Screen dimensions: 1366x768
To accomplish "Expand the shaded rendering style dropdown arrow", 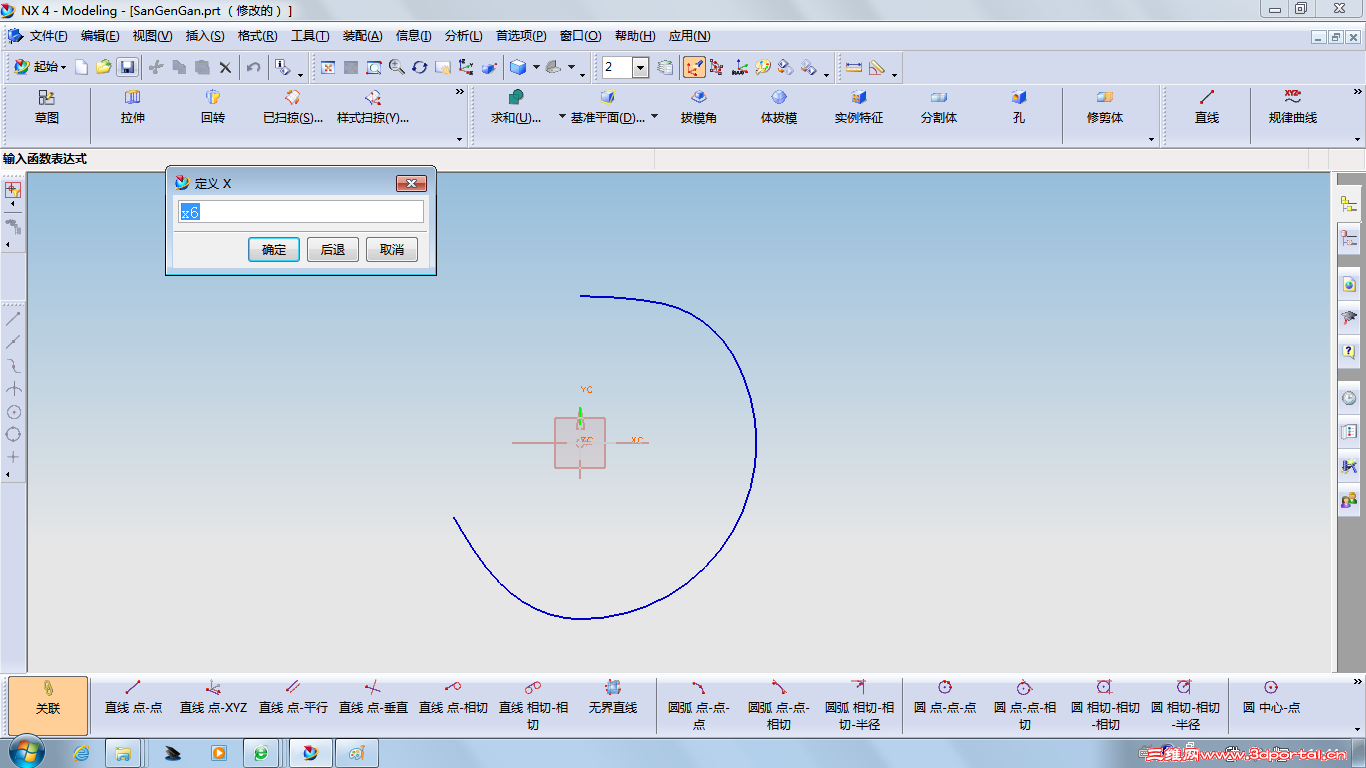I will tap(536, 67).
